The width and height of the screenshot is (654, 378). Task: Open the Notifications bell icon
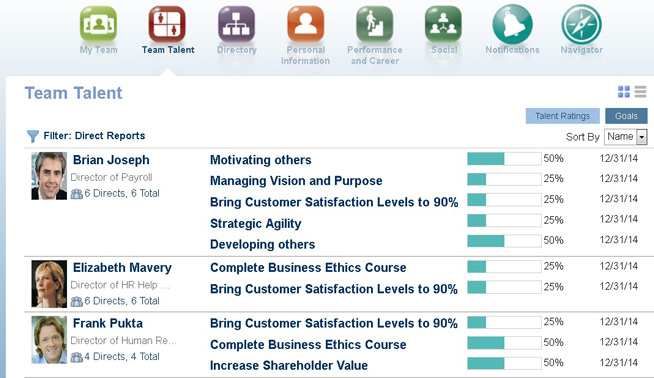click(x=513, y=24)
